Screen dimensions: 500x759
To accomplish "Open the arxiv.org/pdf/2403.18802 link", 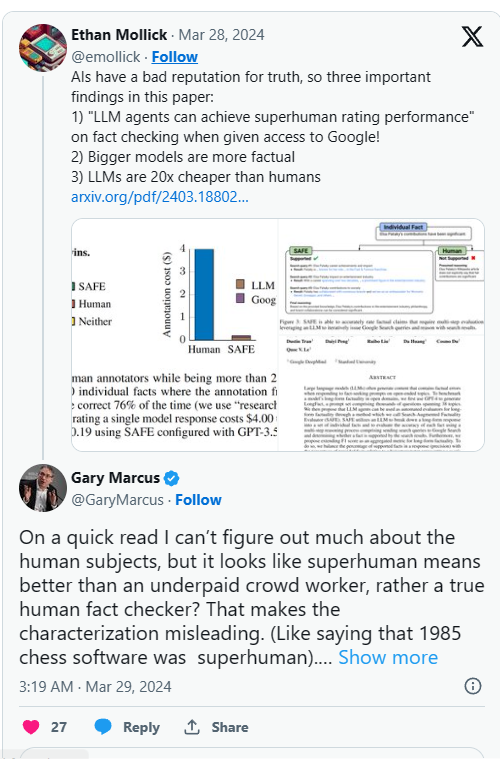I will (160, 197).
